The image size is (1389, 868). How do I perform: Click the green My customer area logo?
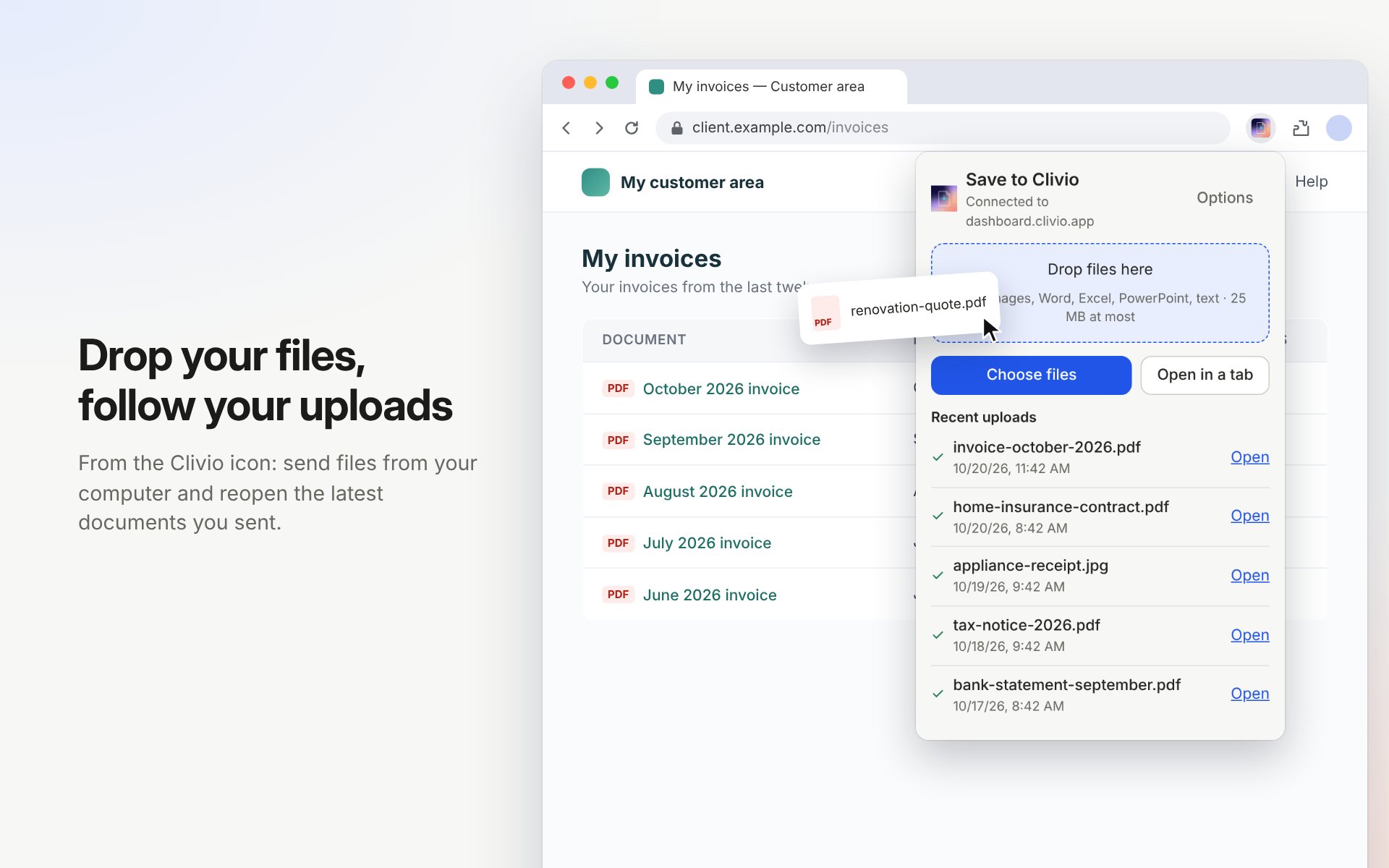coord(595,182)
